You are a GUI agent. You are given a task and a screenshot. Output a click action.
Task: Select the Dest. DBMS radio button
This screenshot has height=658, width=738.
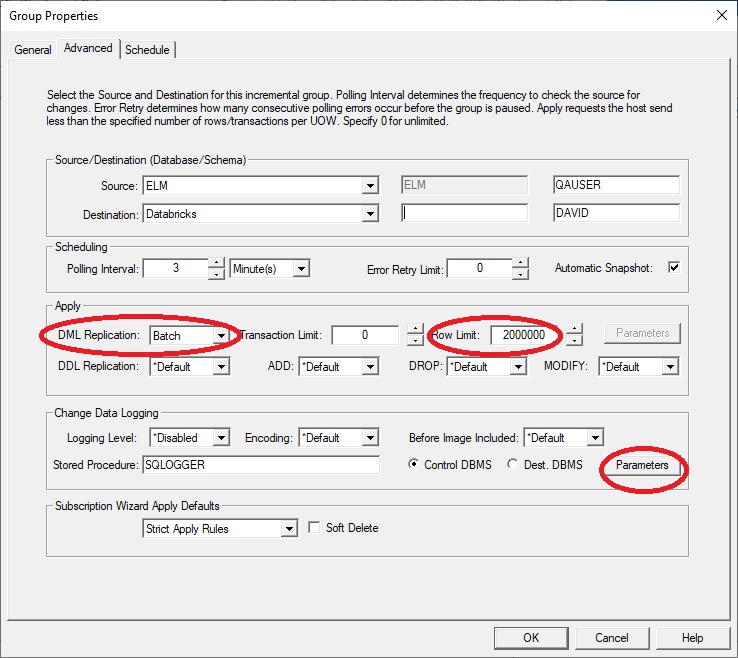click(x=514, y=465)
